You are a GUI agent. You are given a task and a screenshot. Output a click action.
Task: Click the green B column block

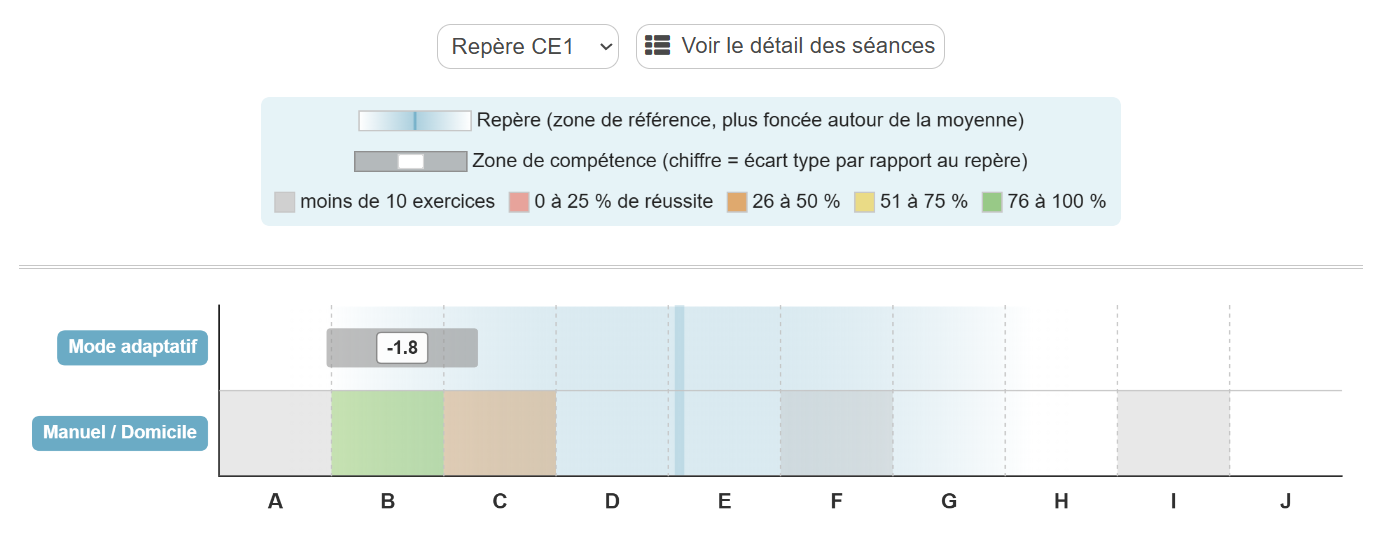pyautogui.click(x=387, y=433)
